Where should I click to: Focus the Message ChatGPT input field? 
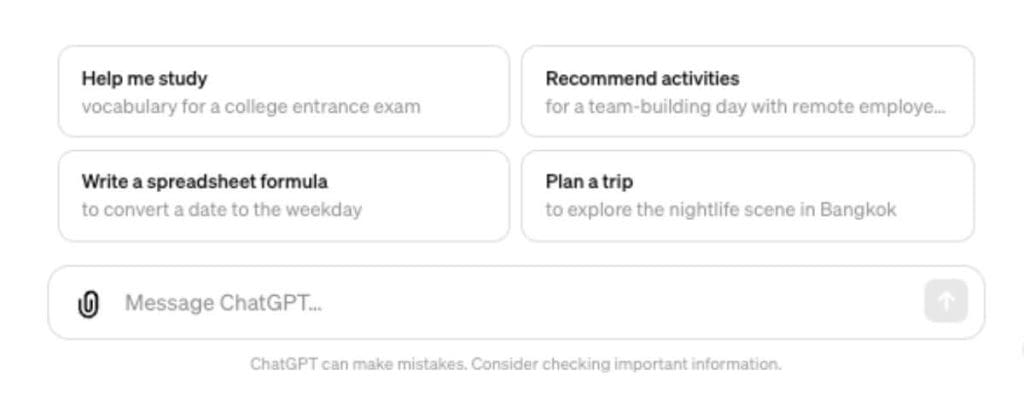pos(500,303)
